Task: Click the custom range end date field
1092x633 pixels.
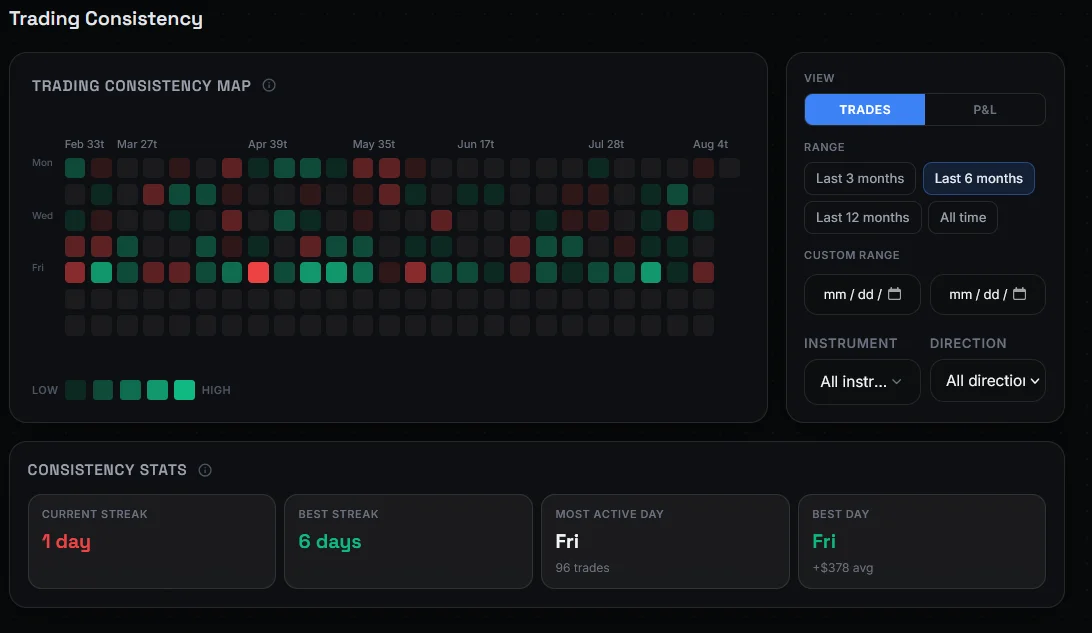Action: tap(988, 295)
